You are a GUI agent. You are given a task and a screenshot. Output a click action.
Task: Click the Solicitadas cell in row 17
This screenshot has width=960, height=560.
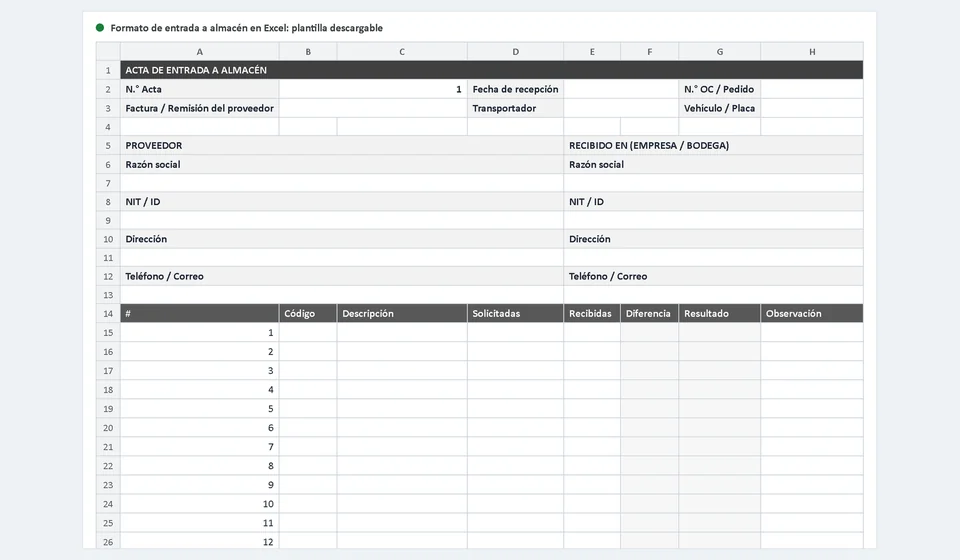[516, 371]
